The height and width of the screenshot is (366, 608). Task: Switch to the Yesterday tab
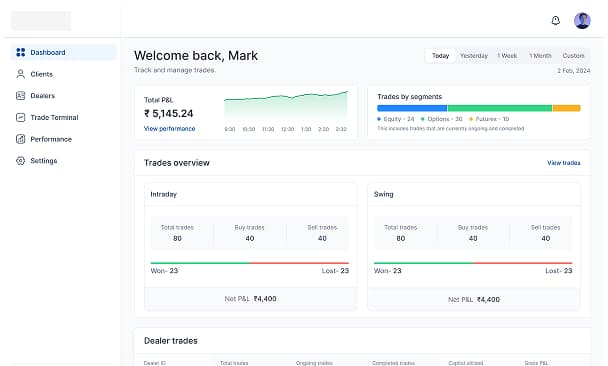pos(474,56)
